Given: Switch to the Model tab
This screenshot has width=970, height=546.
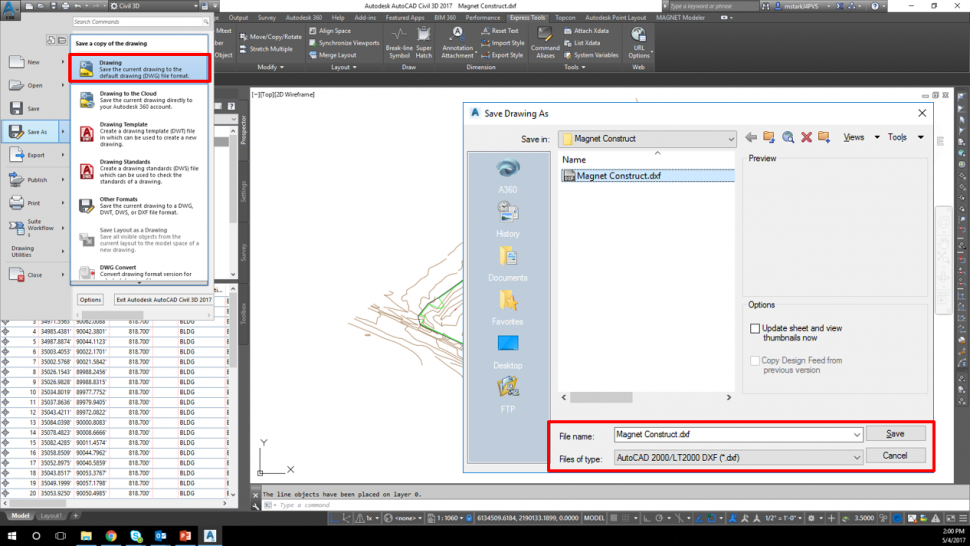Looking at the screenshot, I should (x=20, y=516).
